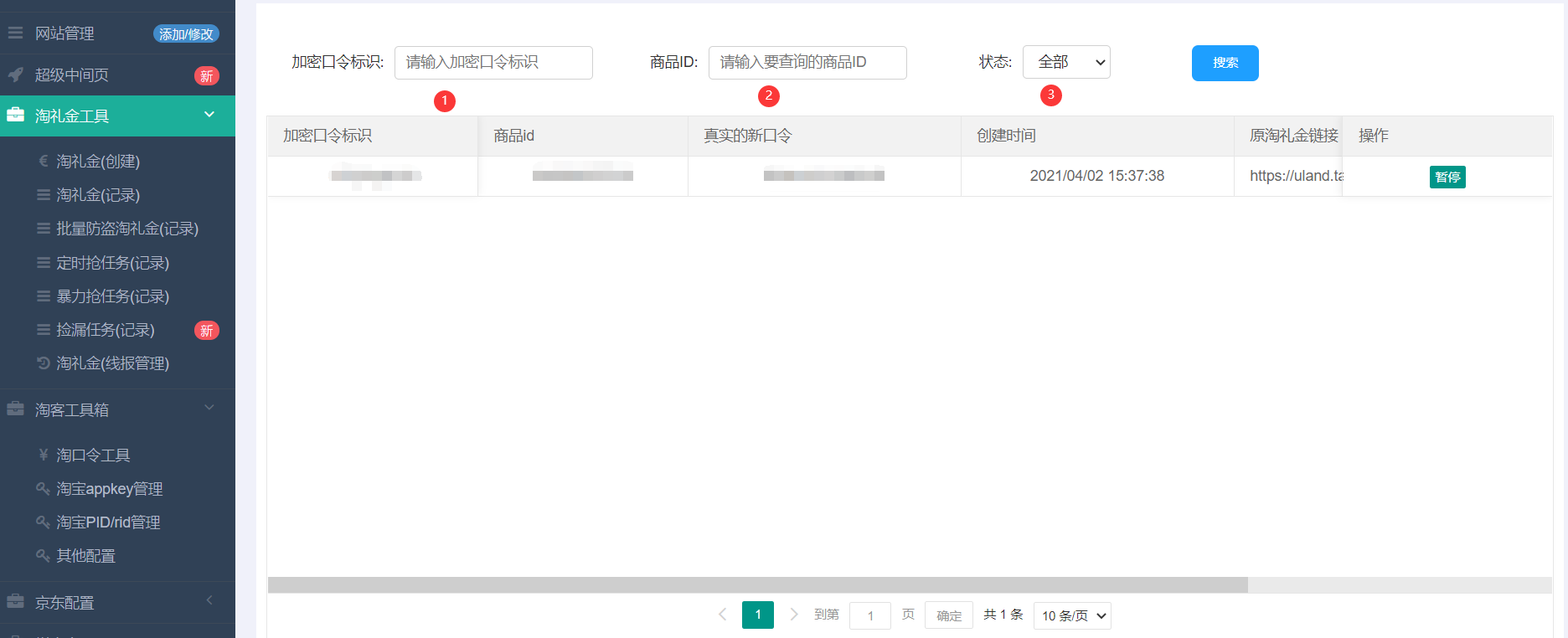Open 网站管理 menu
Viewport: 1568px width, 638px height.
pyautogui.click(x=64, y=33)
